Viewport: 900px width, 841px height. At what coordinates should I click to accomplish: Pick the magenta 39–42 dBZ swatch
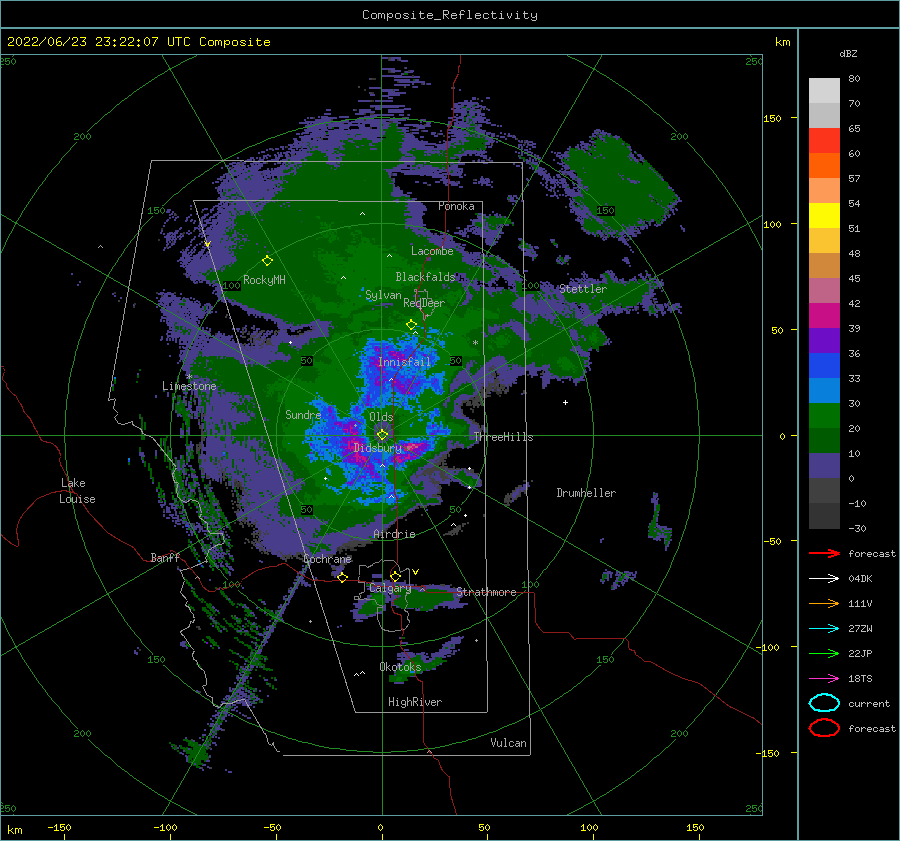pos(824,316)
